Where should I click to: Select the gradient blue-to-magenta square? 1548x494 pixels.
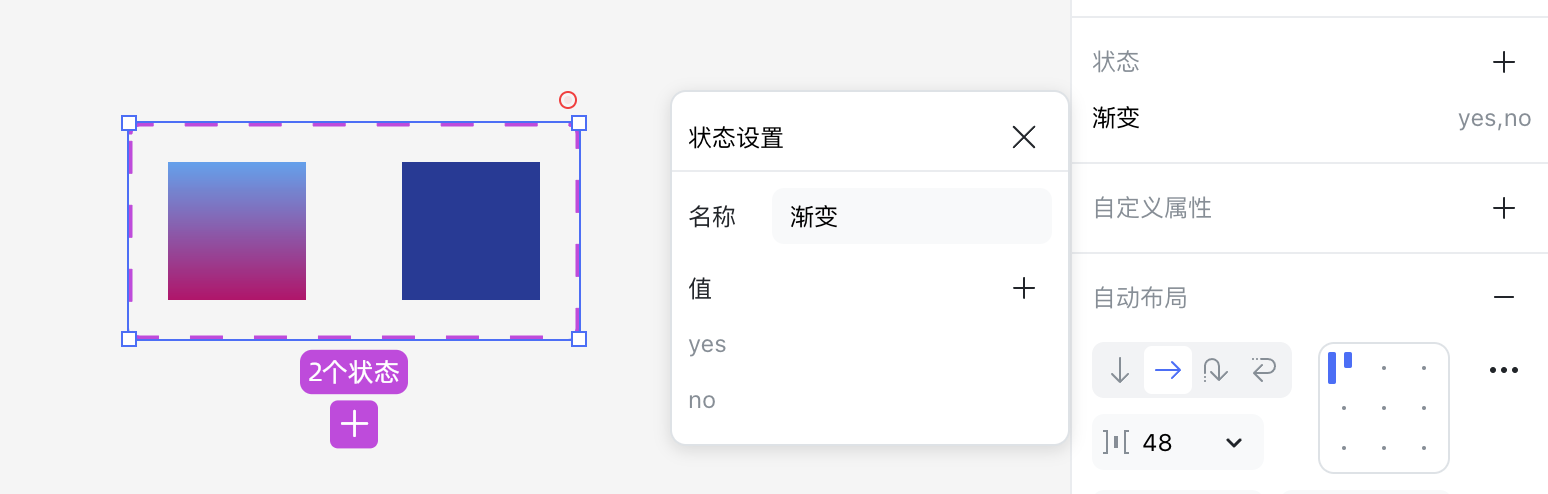(237, 231)
